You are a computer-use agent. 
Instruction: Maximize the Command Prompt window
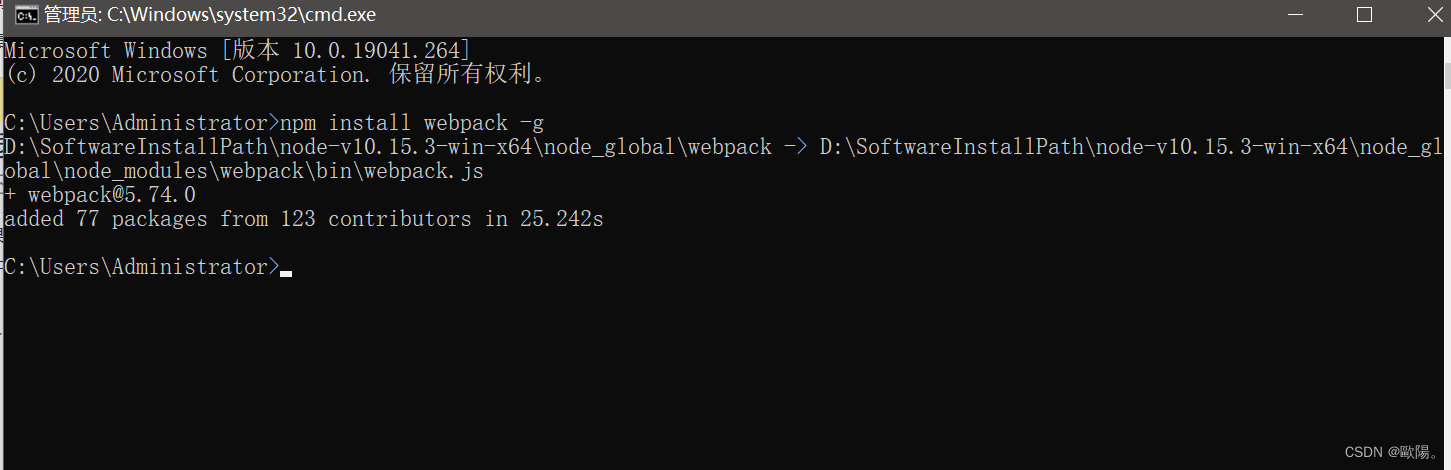1364,15
